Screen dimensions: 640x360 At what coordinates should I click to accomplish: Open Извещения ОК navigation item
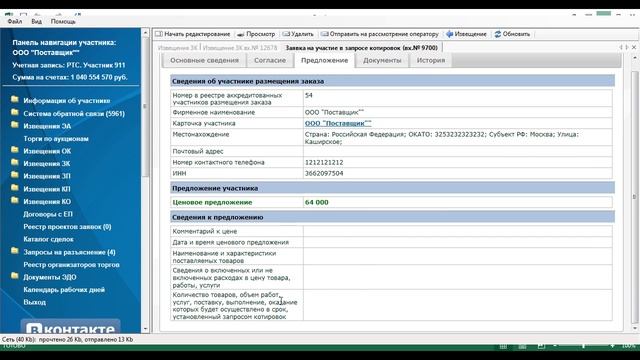pos(47,151)
